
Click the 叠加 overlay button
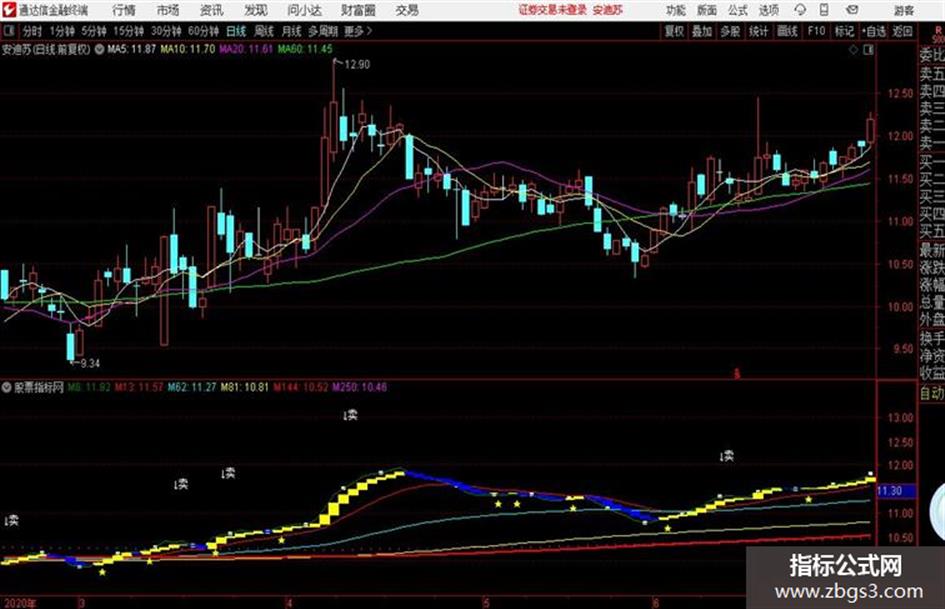click(x=702, y=31)
